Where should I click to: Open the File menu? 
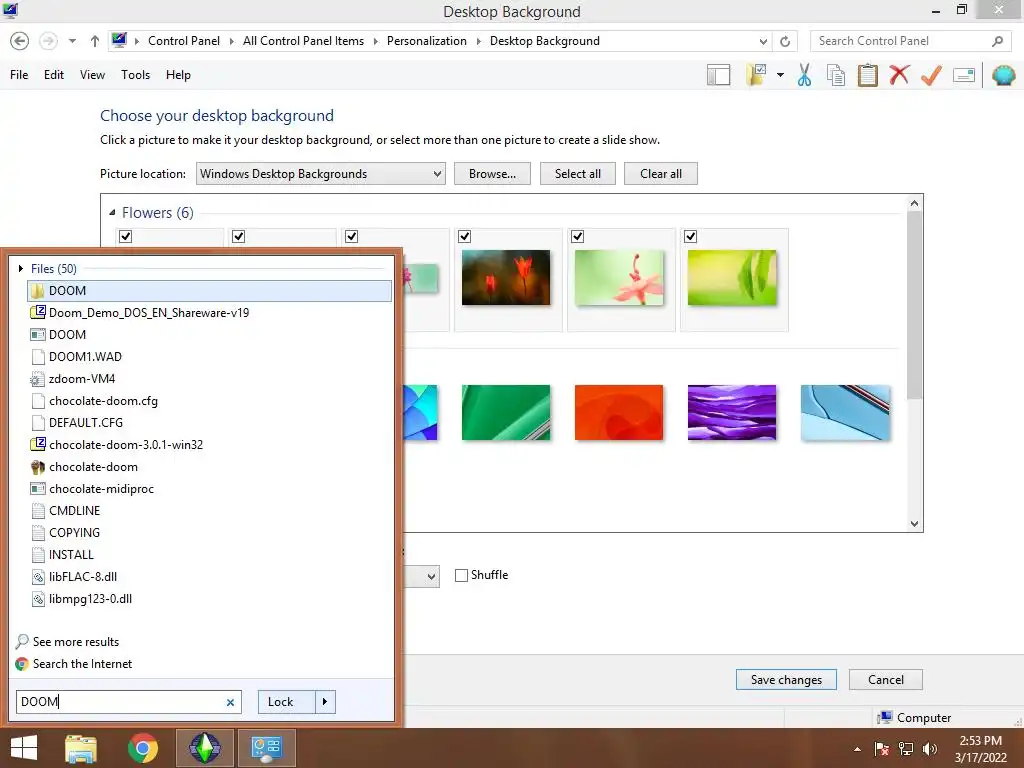click(19, 75)
